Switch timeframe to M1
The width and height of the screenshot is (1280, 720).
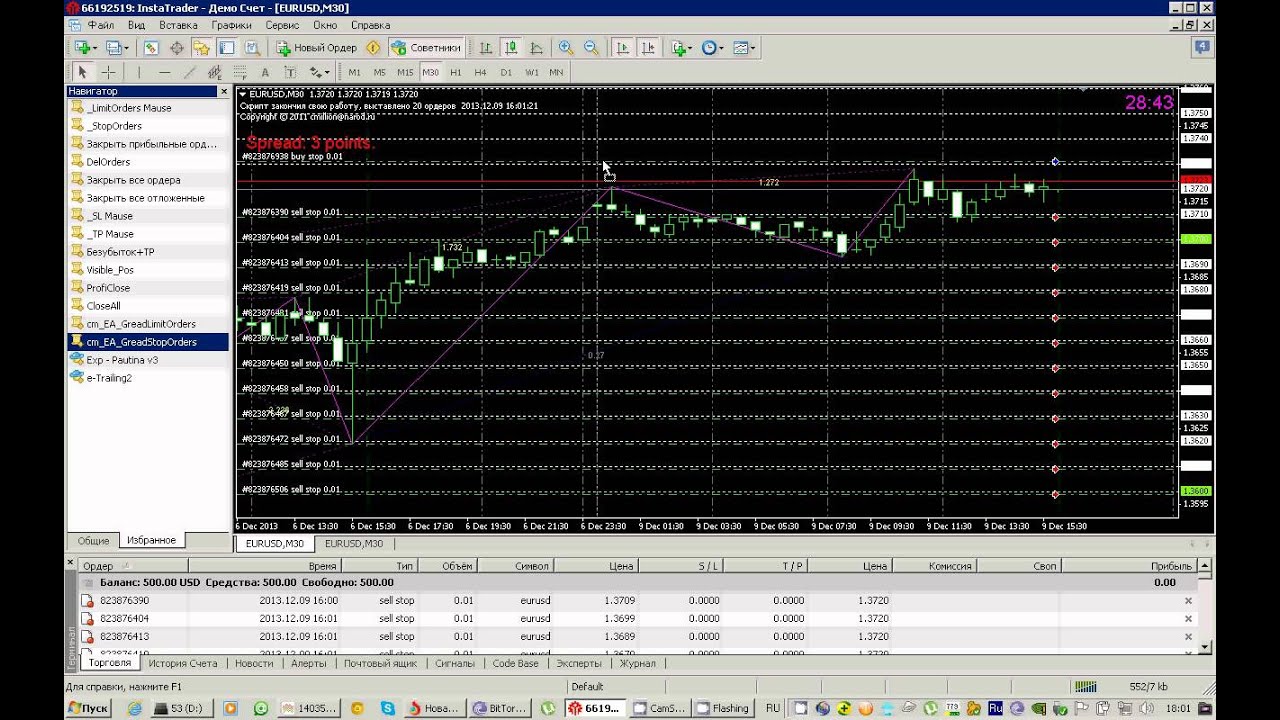[354, 72]
